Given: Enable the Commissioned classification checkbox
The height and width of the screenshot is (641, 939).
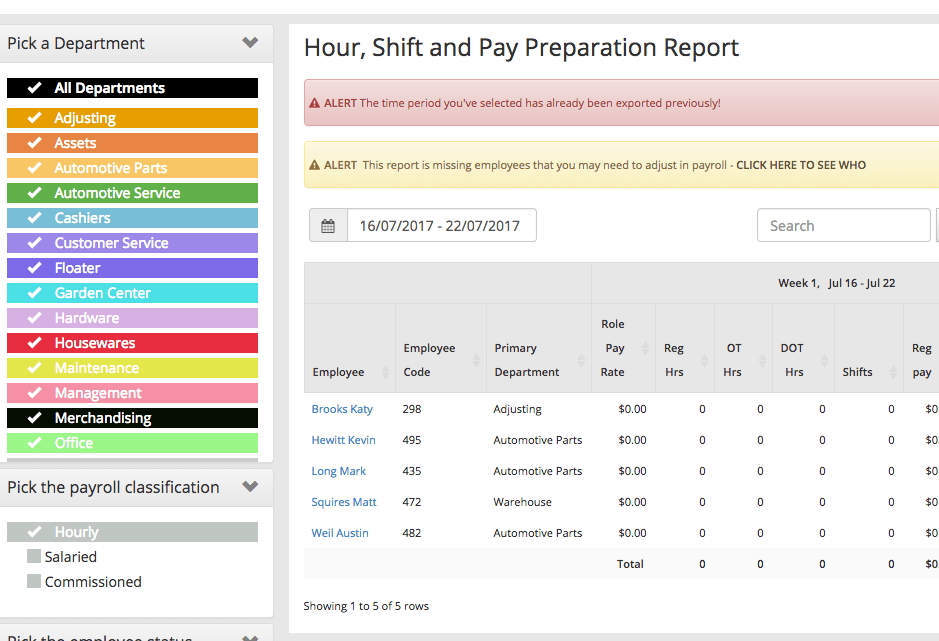Looking at the screenshot, I should pos(35,582).
